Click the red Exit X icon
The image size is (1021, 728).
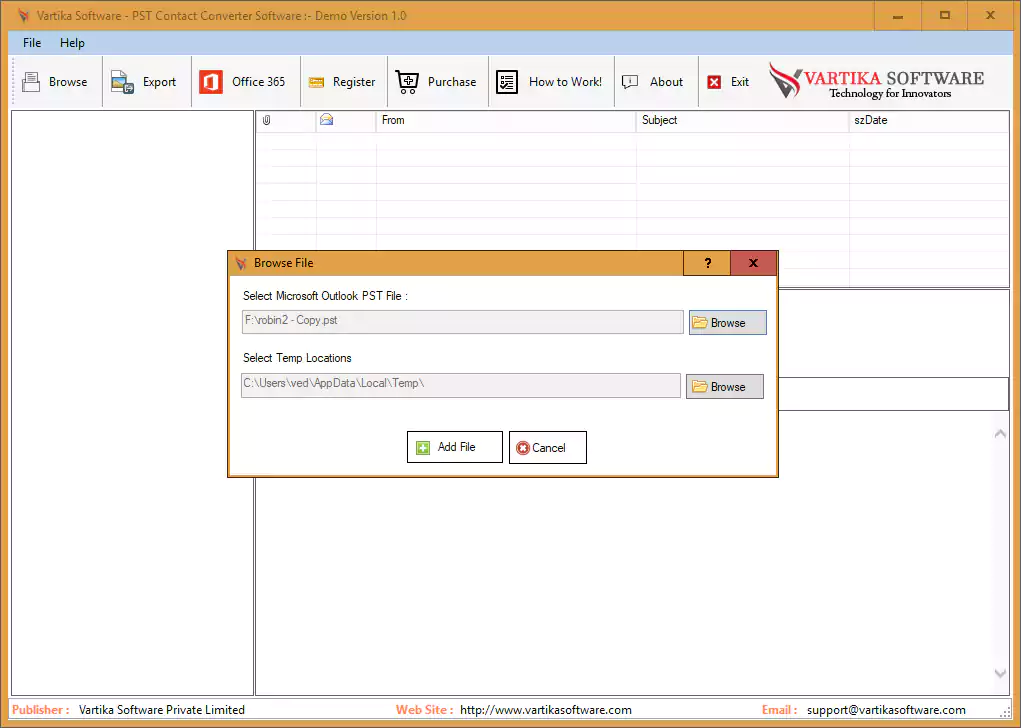tap(714, 82)
